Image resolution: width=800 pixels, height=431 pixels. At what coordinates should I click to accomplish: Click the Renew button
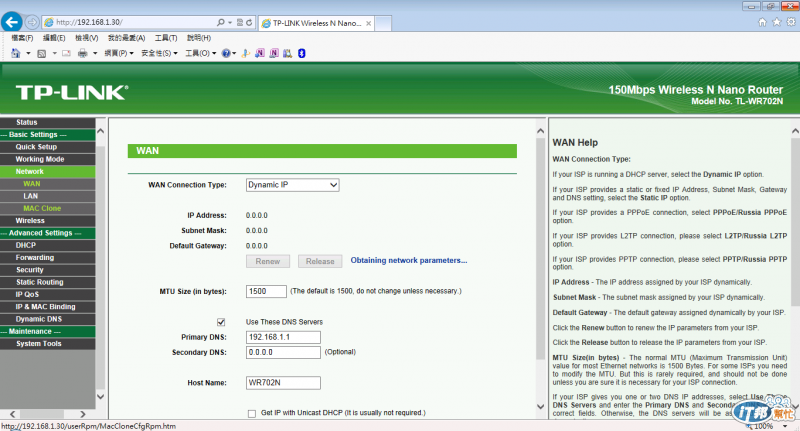pos(268,261)
